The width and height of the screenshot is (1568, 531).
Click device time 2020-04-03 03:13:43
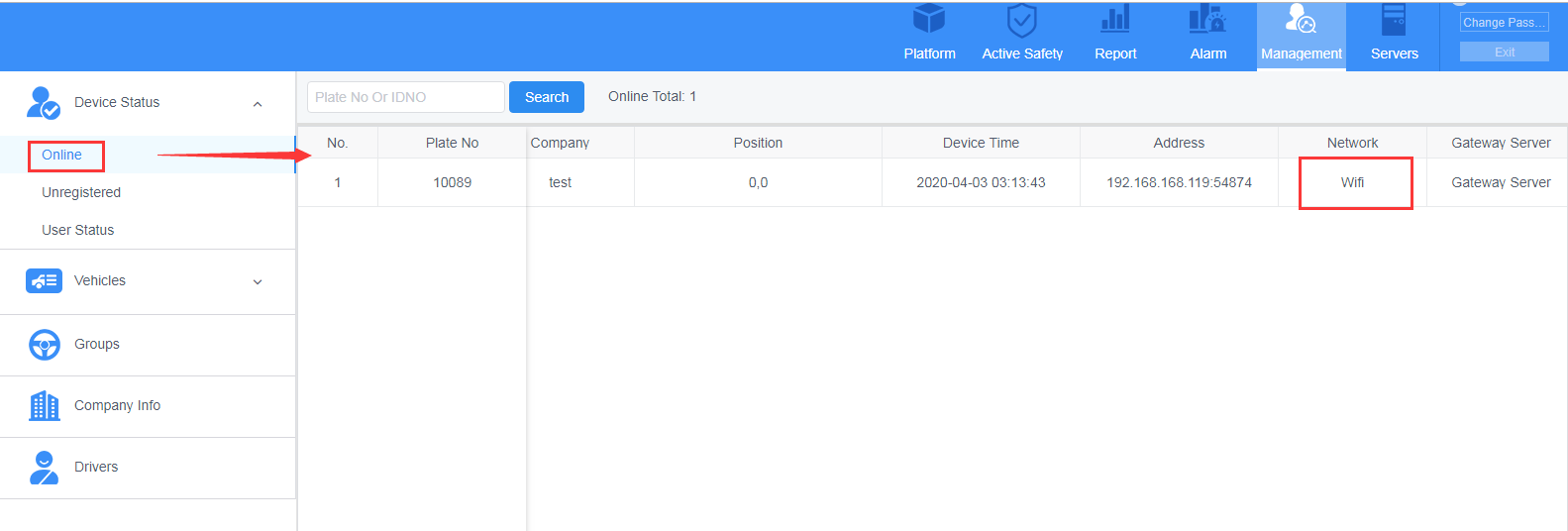[981, 182]
